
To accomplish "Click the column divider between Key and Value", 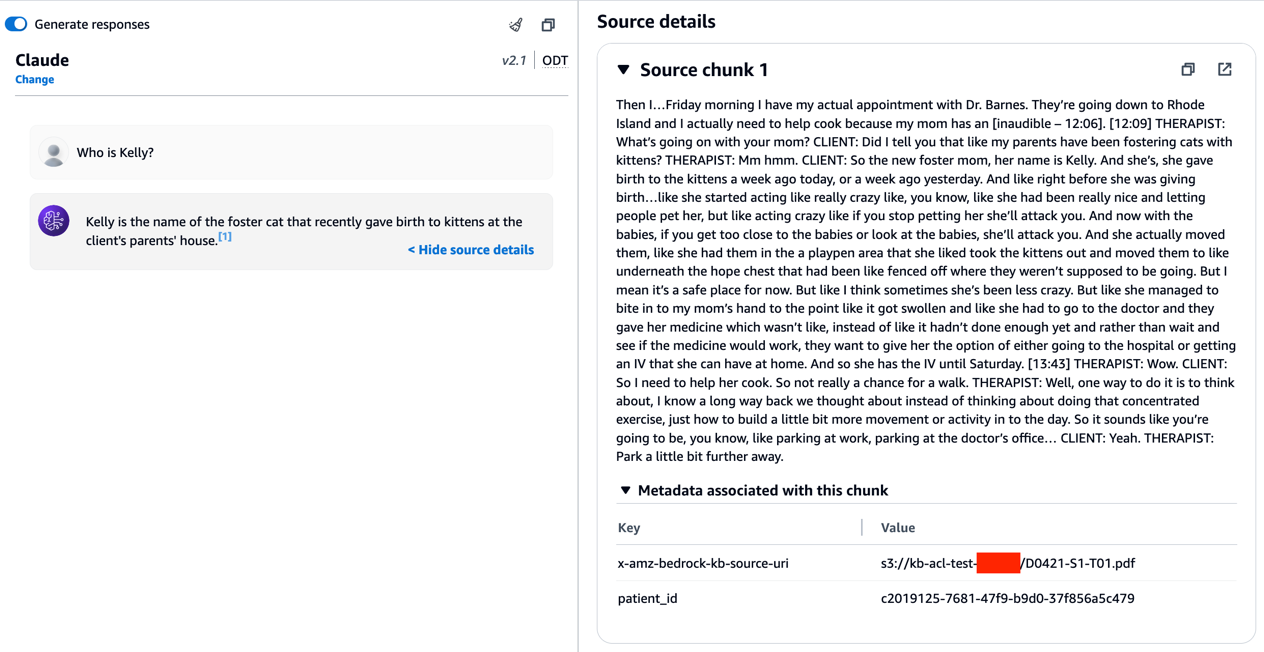I will pyautogui.click(x=862, y=528).
